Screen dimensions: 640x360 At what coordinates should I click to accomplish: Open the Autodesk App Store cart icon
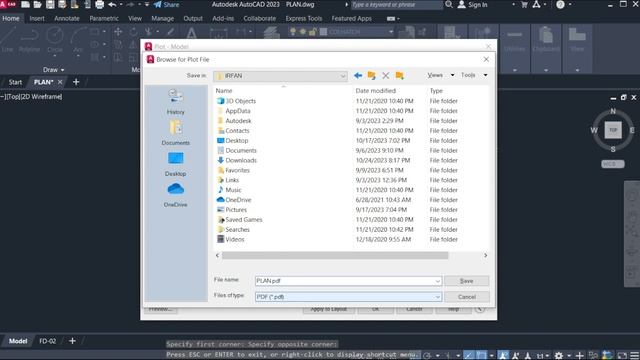pyautogui.click(x=524, y=4)
